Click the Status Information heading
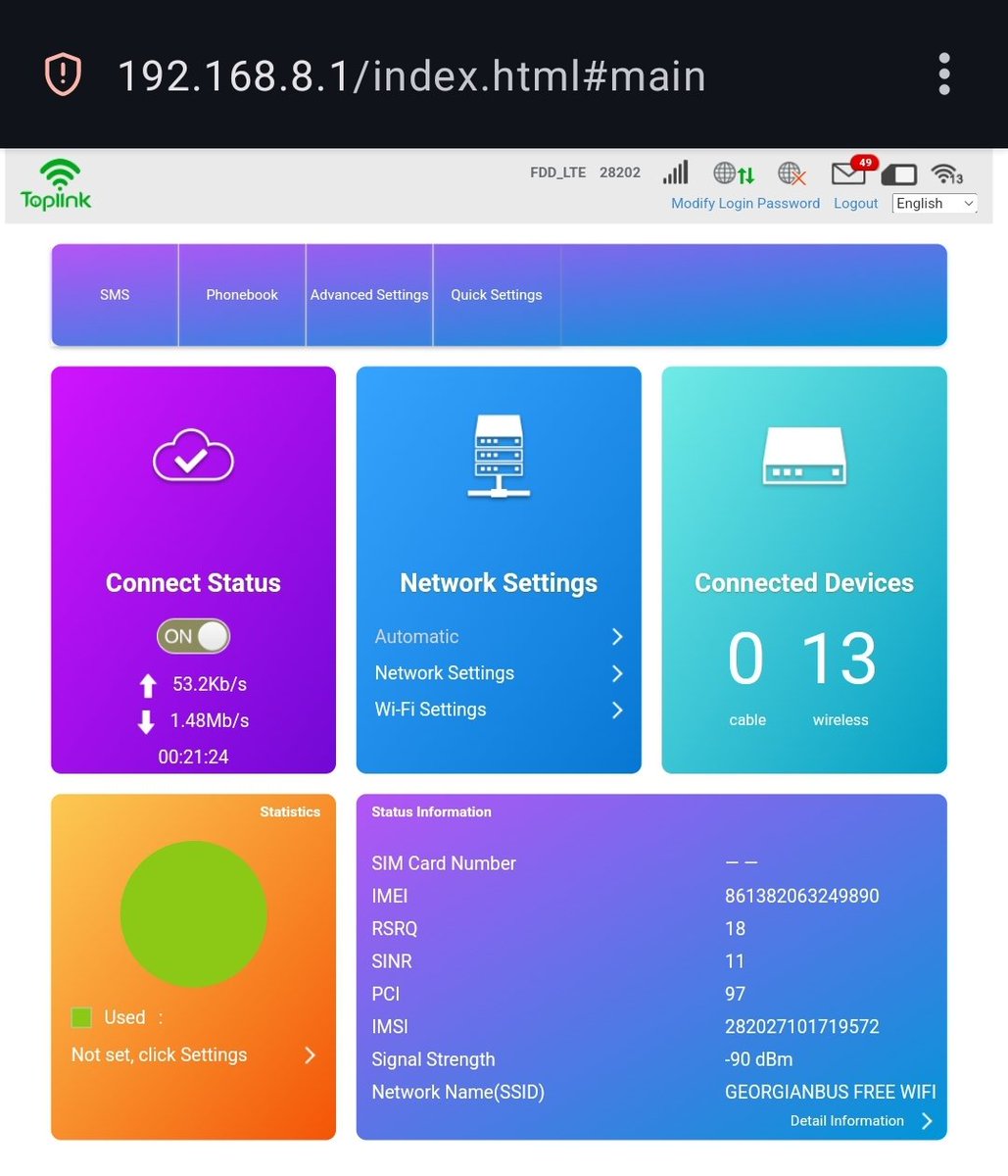Viewport: 1008px width, 1176px height. [431, 811]
